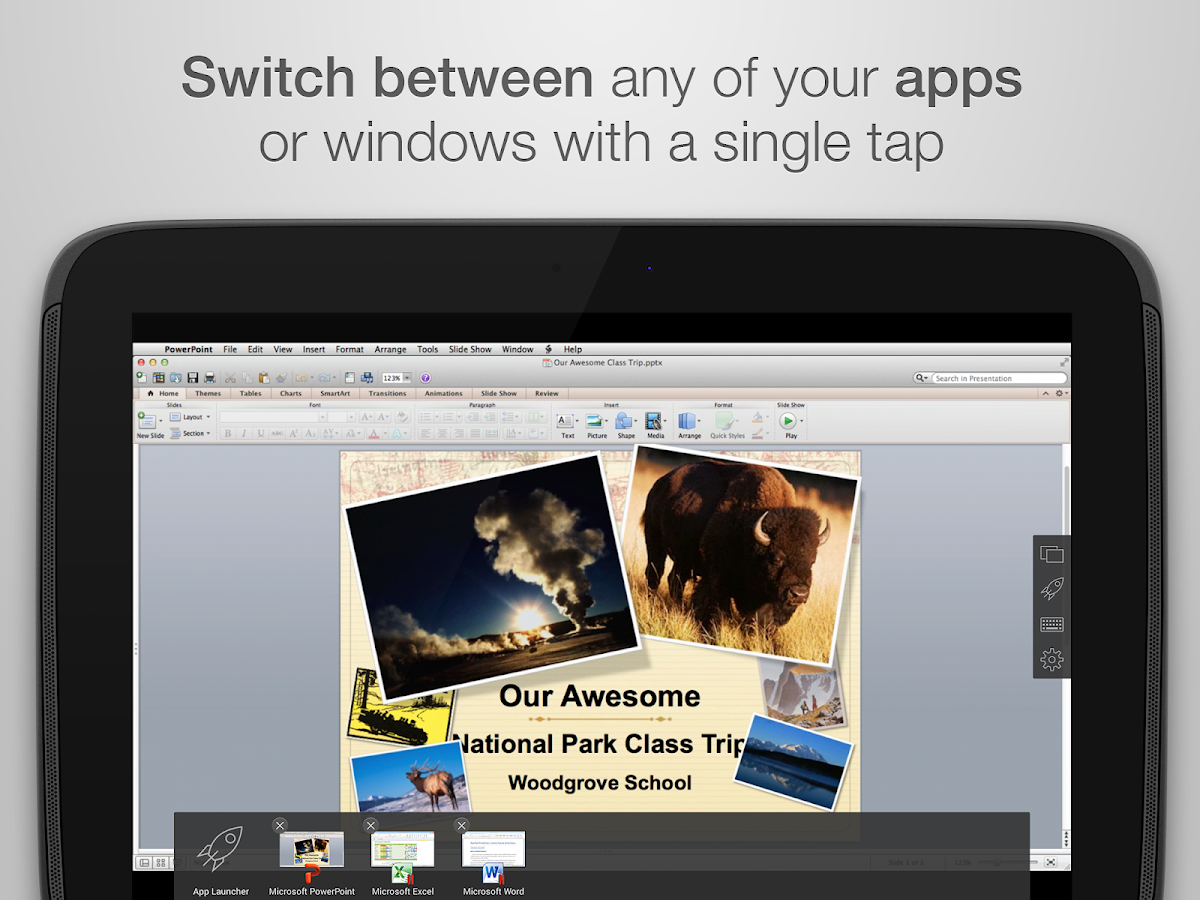This screenshot has width=1200, height=900.
Task: Open the Arrange button in Format group
Action: (x=689, y=424)
